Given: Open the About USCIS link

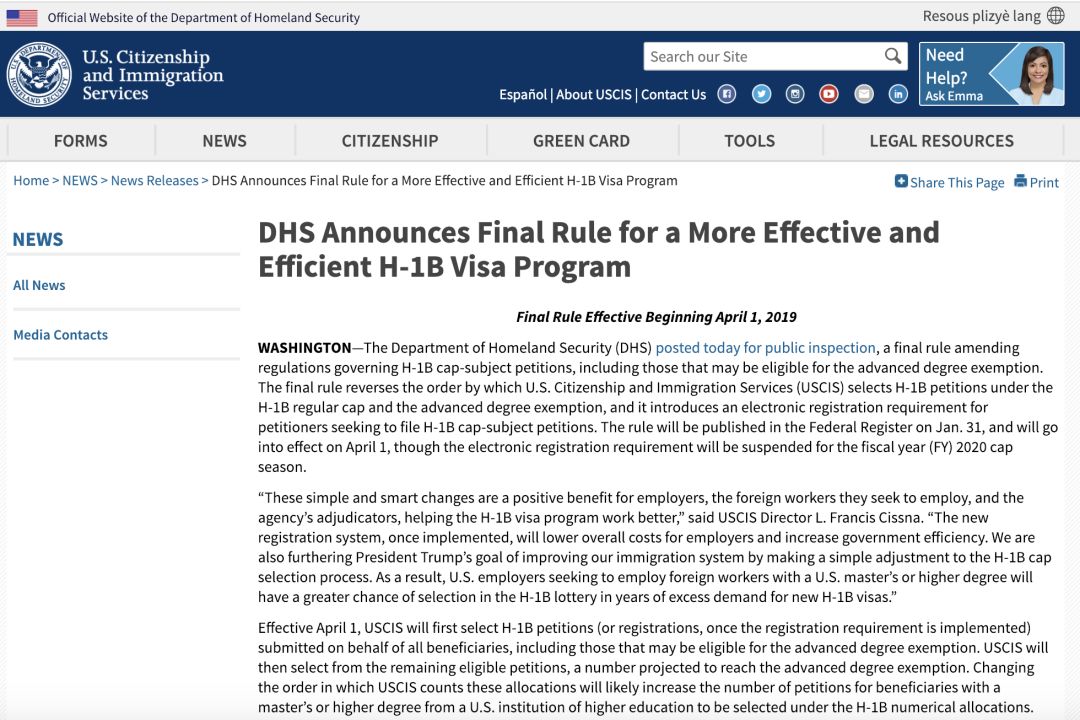Looking at the screenshot, I should (594, 94).
